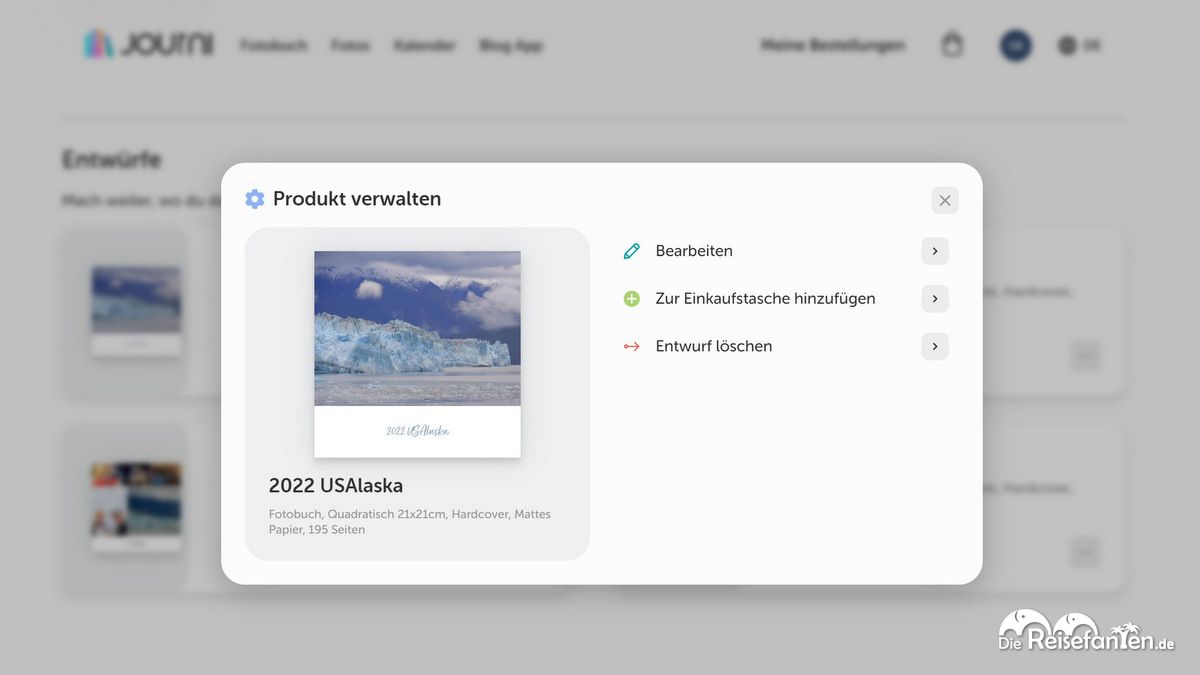Image resolution: width=1200 pixels, height=675 pixels.
Task: Click the chevron for Zur Einkaufstasche hinzufügen
Action: (934, 299)
